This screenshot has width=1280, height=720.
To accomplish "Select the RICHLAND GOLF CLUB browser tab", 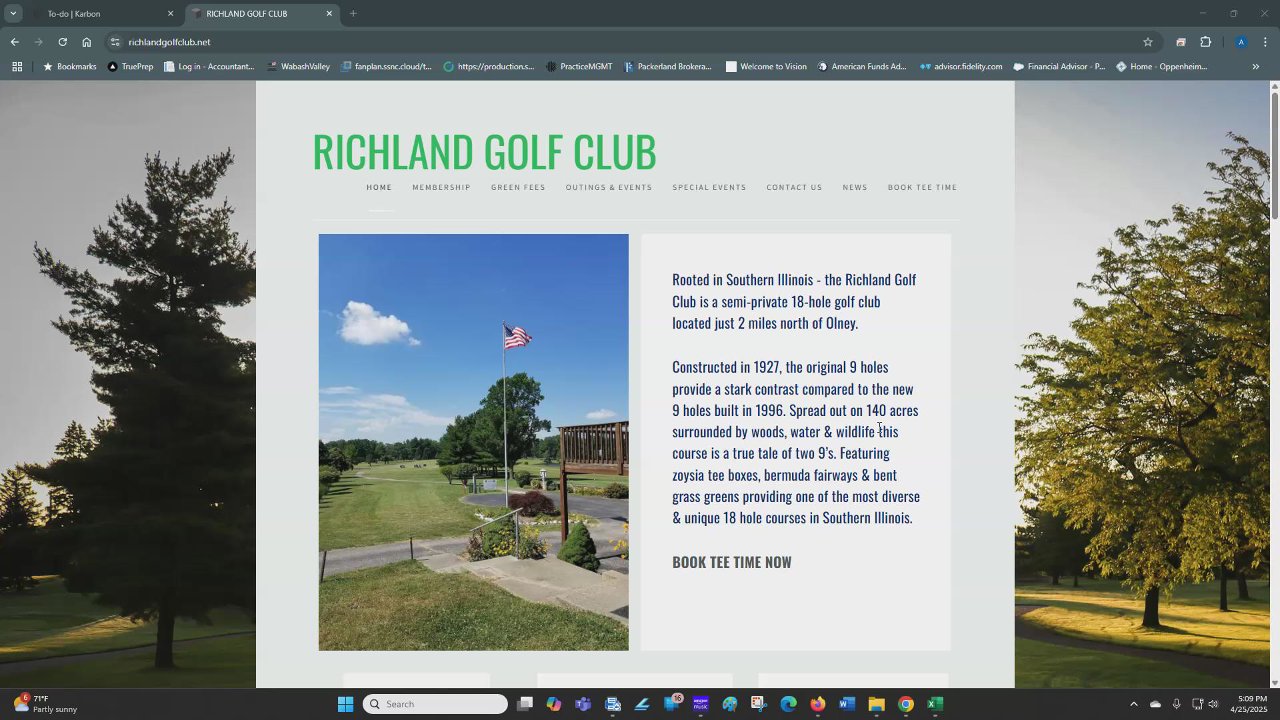I will point(262,14).
